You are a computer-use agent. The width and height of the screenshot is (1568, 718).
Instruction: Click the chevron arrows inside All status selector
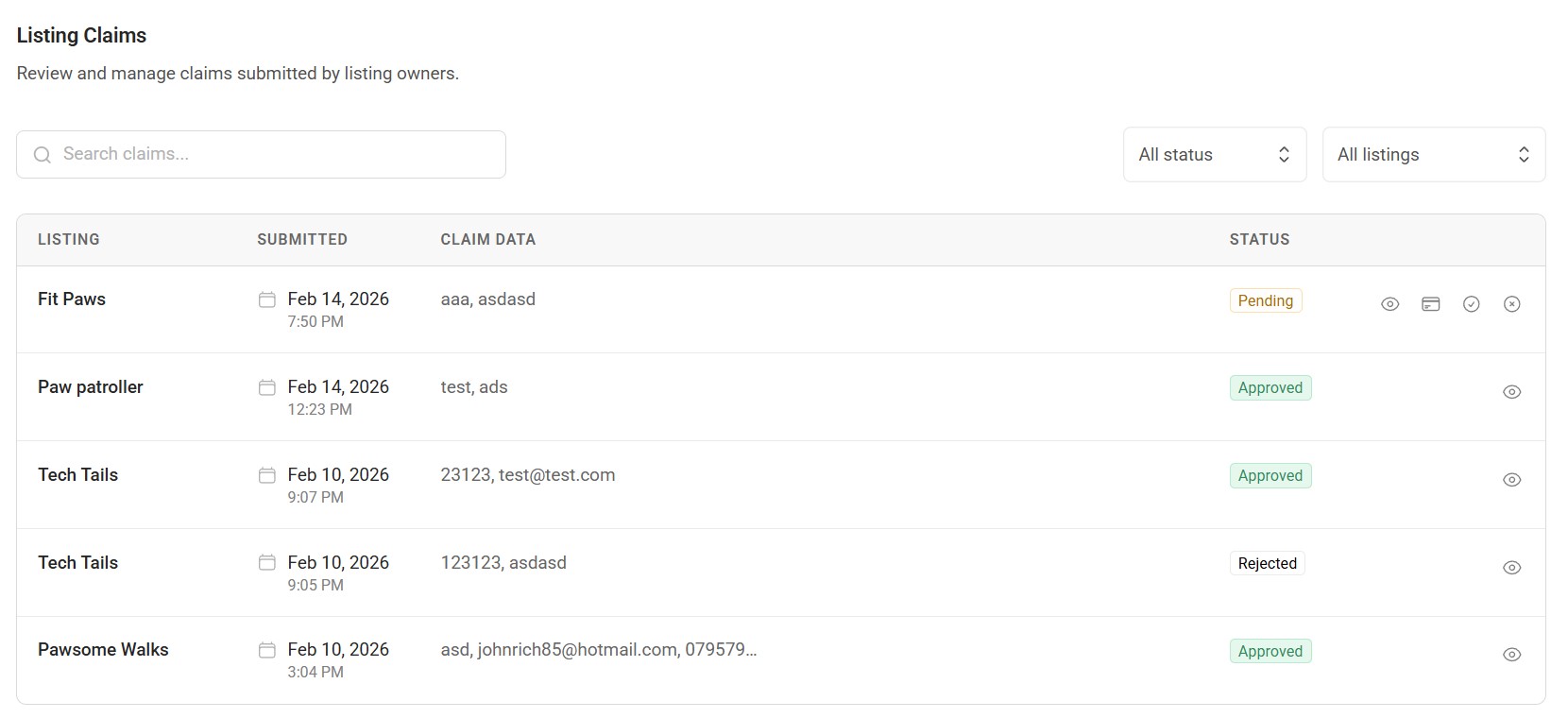coord(1284,154)
